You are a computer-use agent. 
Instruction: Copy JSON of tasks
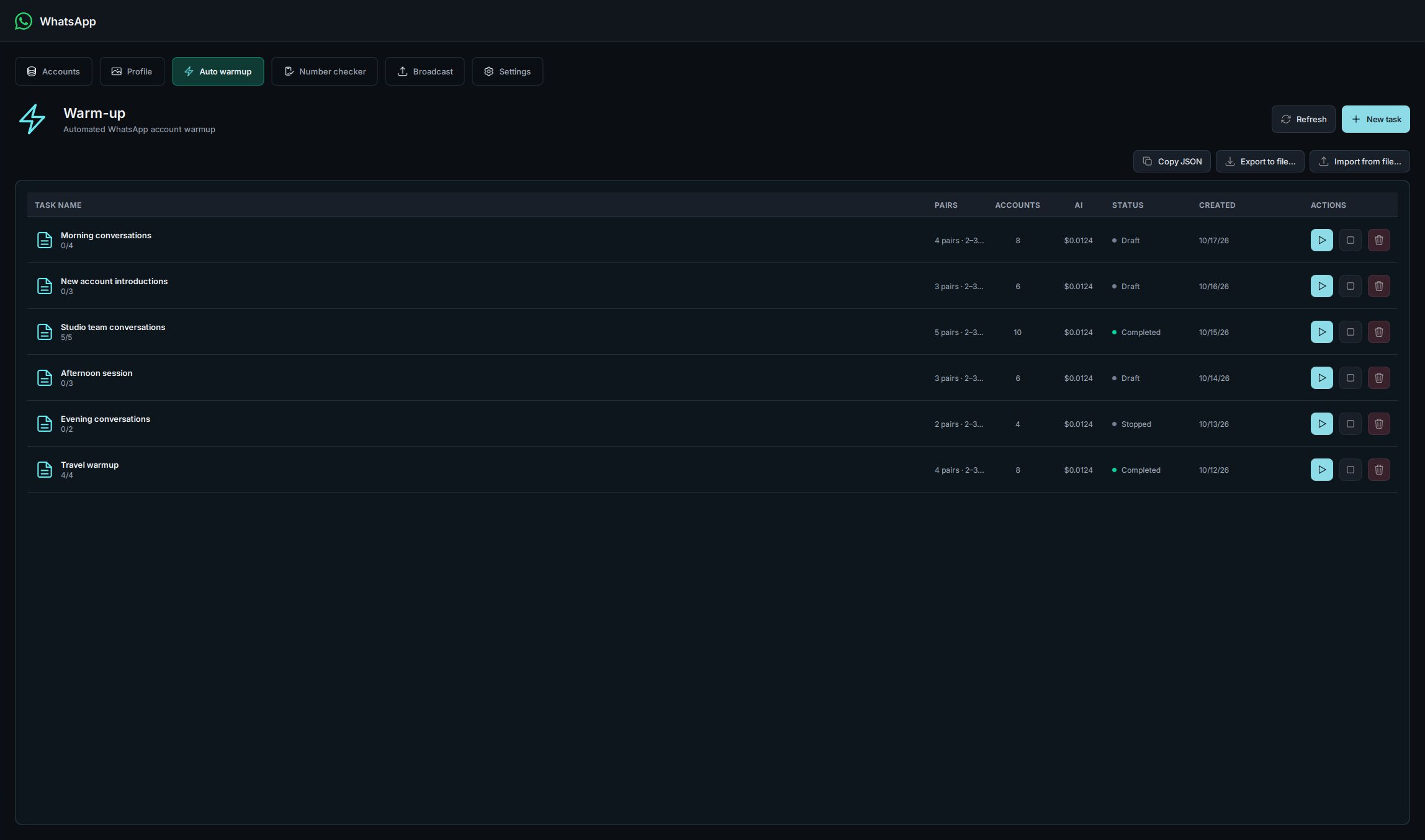(x=1172, y=161)
